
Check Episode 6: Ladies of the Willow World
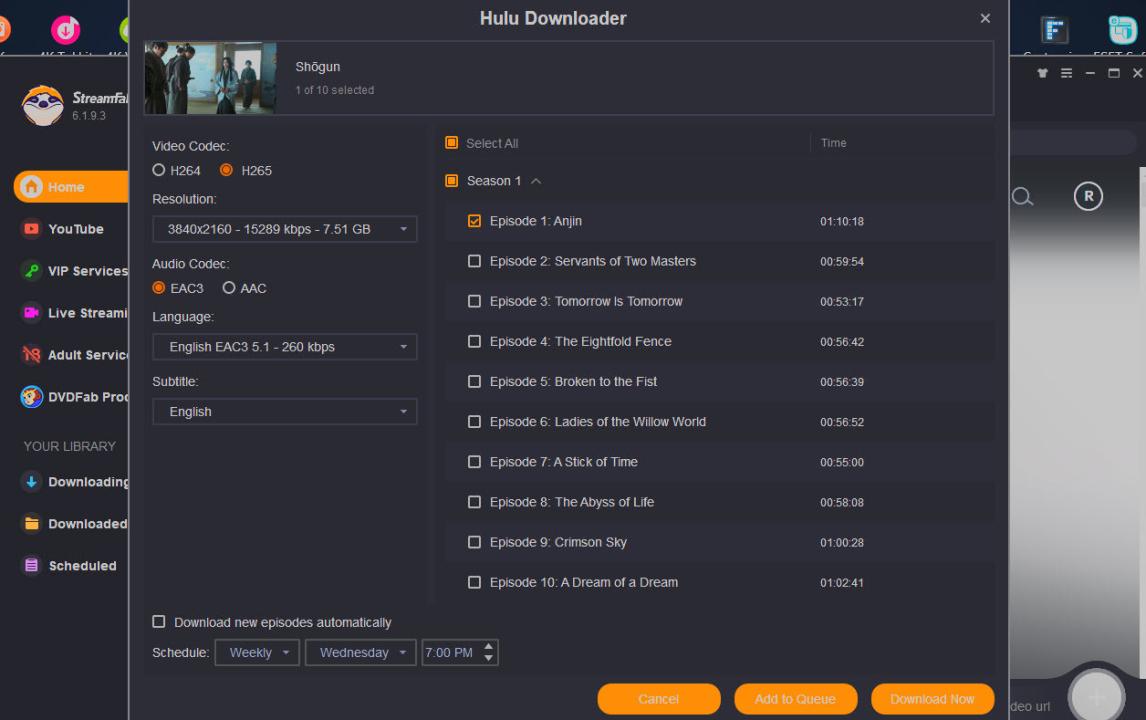point(474,422)
